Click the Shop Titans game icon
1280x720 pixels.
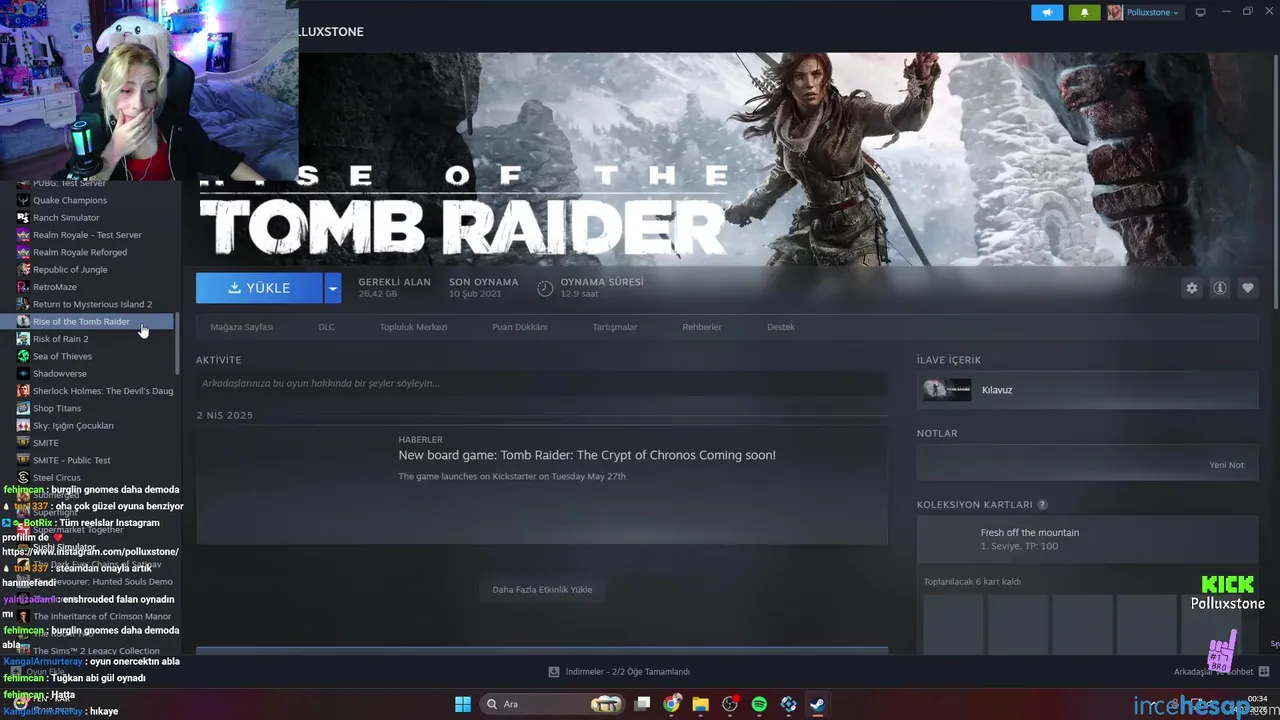tap(23, 408)
